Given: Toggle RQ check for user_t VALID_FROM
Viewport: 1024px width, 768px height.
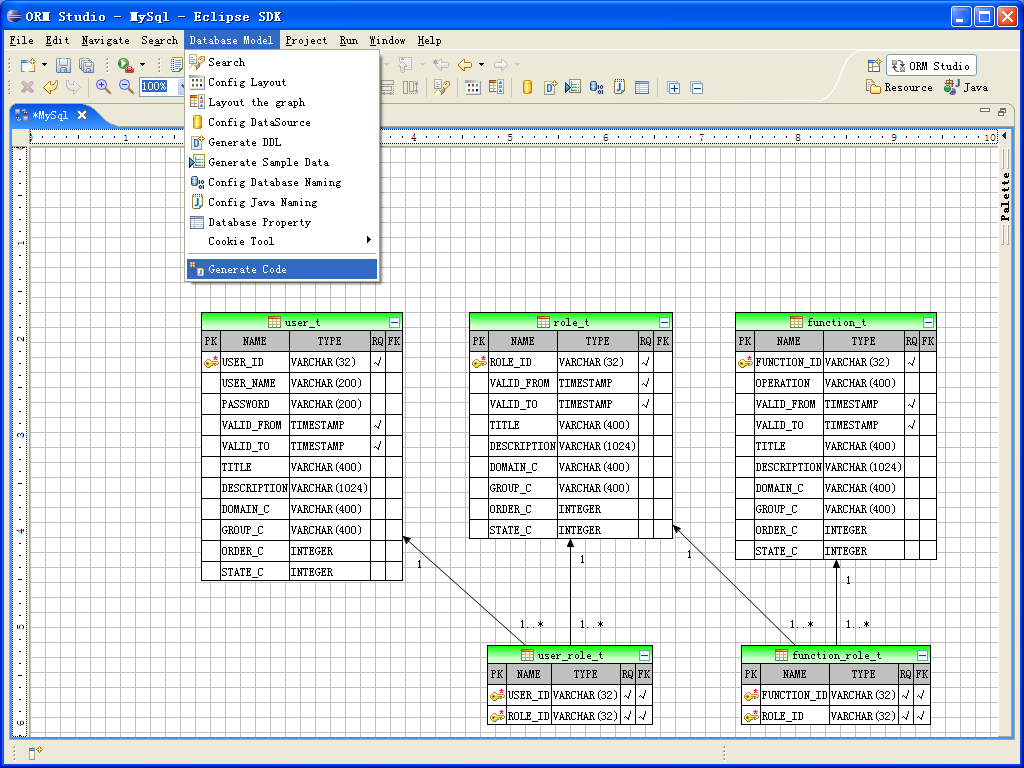Looking at the screenshot, I should click(x=377, y=424).
